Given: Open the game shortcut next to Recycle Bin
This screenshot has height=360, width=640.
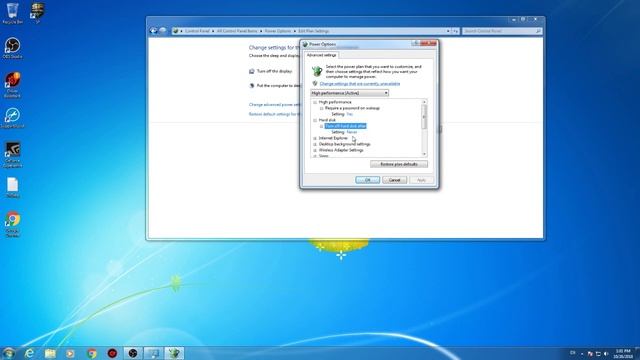Looking at the screenshot, I should tap(37, 13).
